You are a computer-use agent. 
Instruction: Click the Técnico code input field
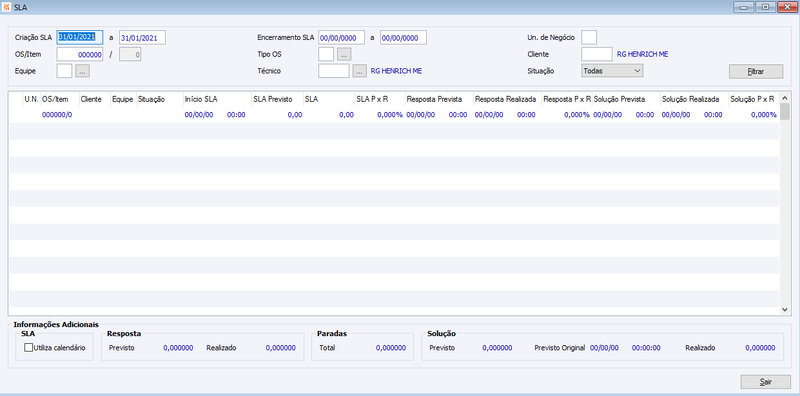pos(334,71)
